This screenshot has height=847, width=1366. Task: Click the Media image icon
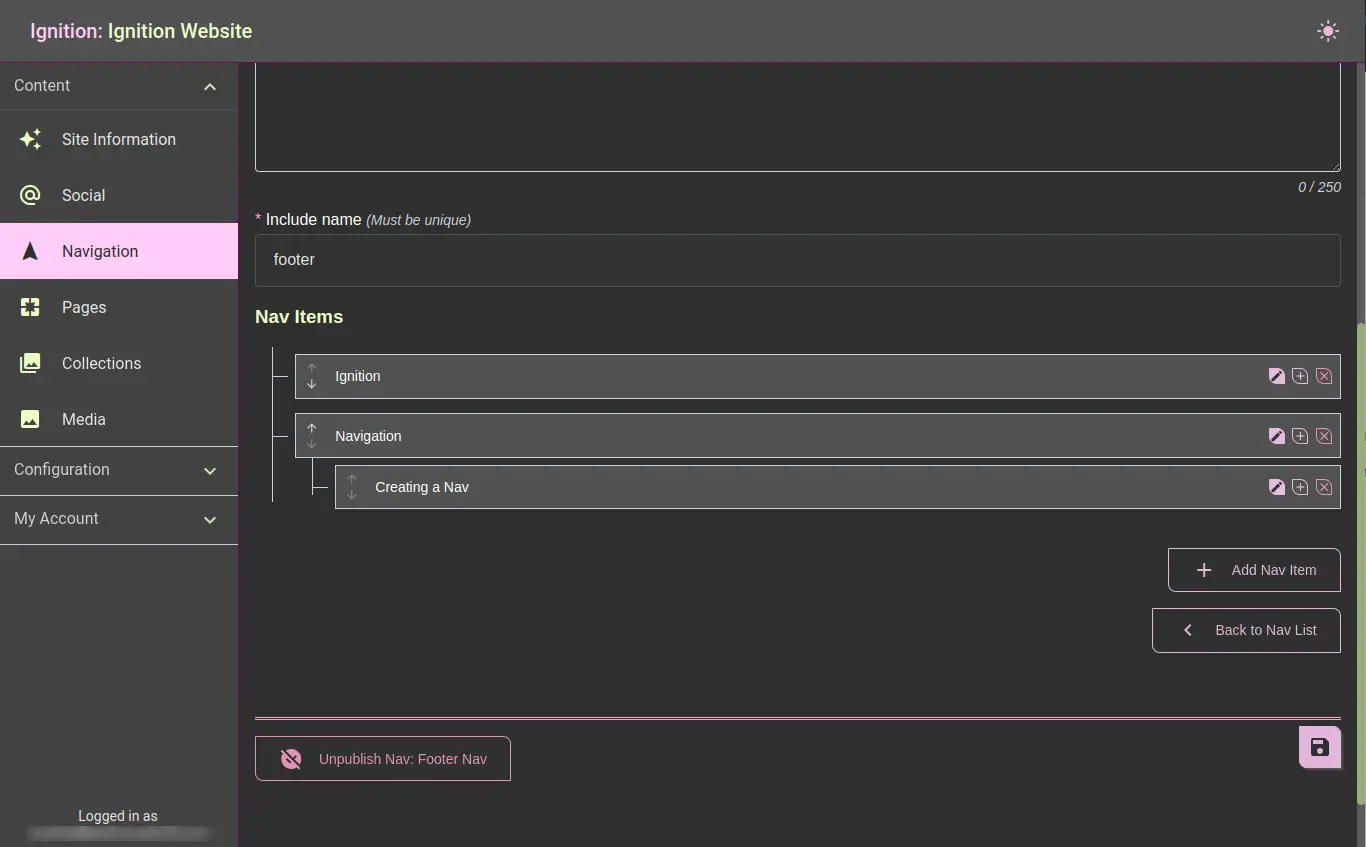(30, 419)
